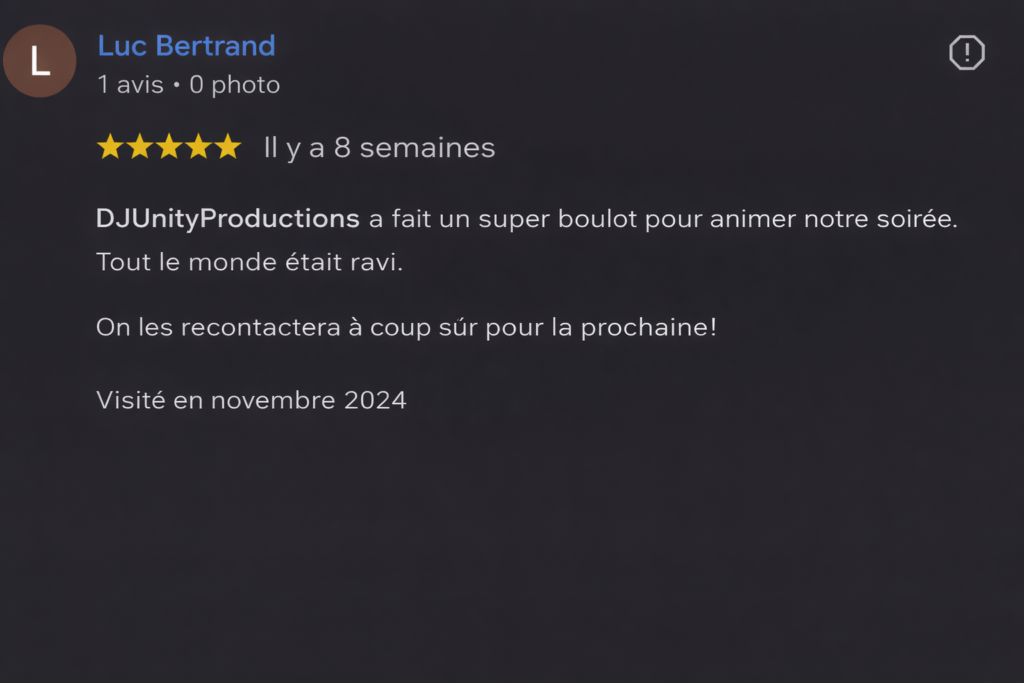Click the "0 photo" count text
The image size is (1024, 683).
click(x=235, y=85)
